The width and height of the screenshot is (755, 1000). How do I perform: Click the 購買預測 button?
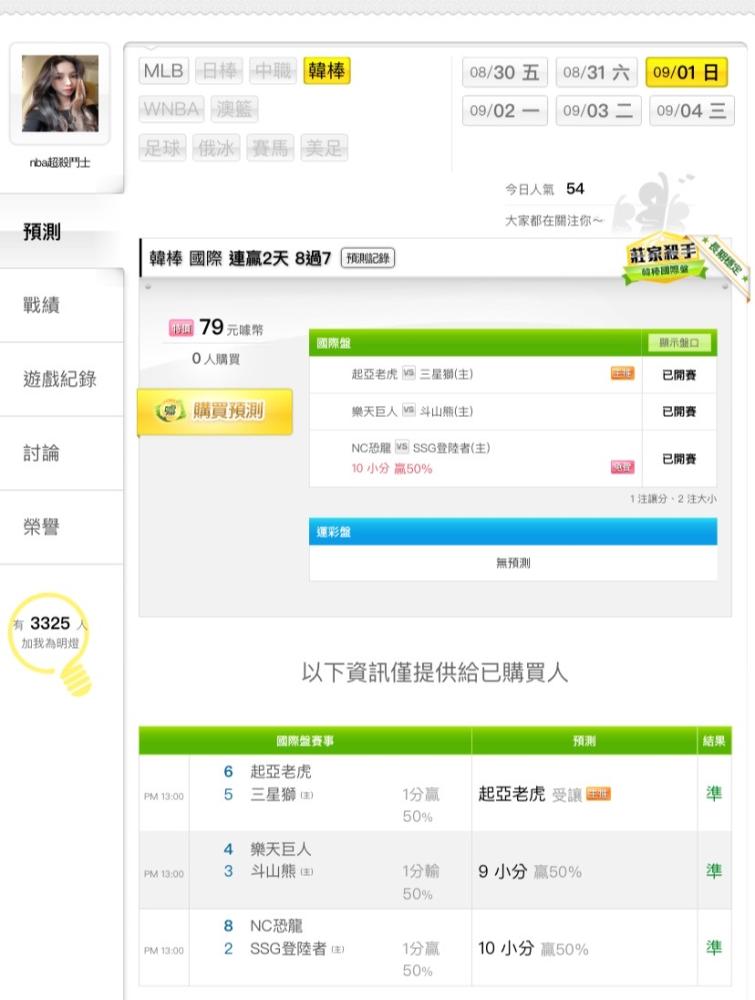click(x=215, y=411)
